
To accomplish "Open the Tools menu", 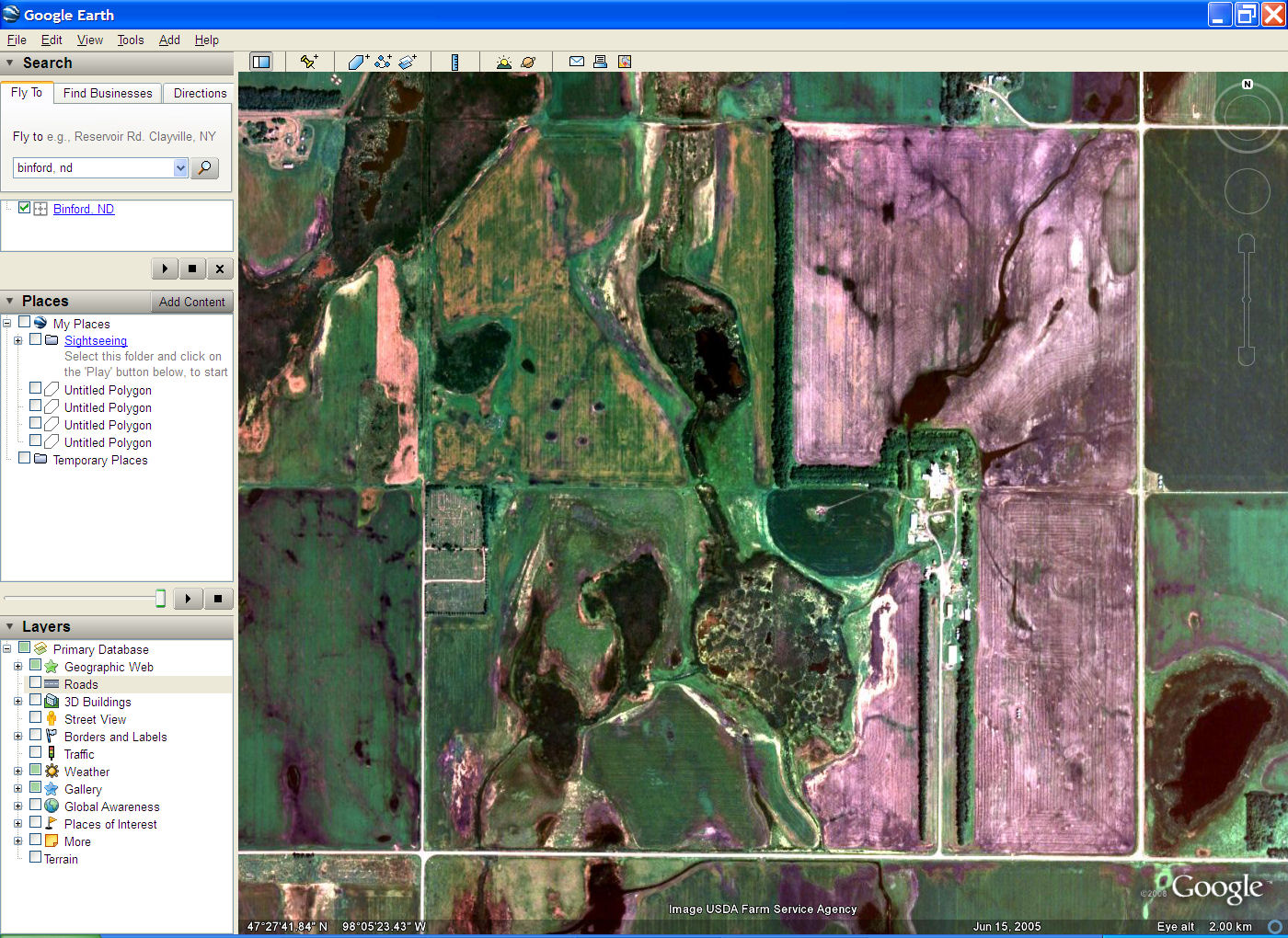I will (131, 40).
